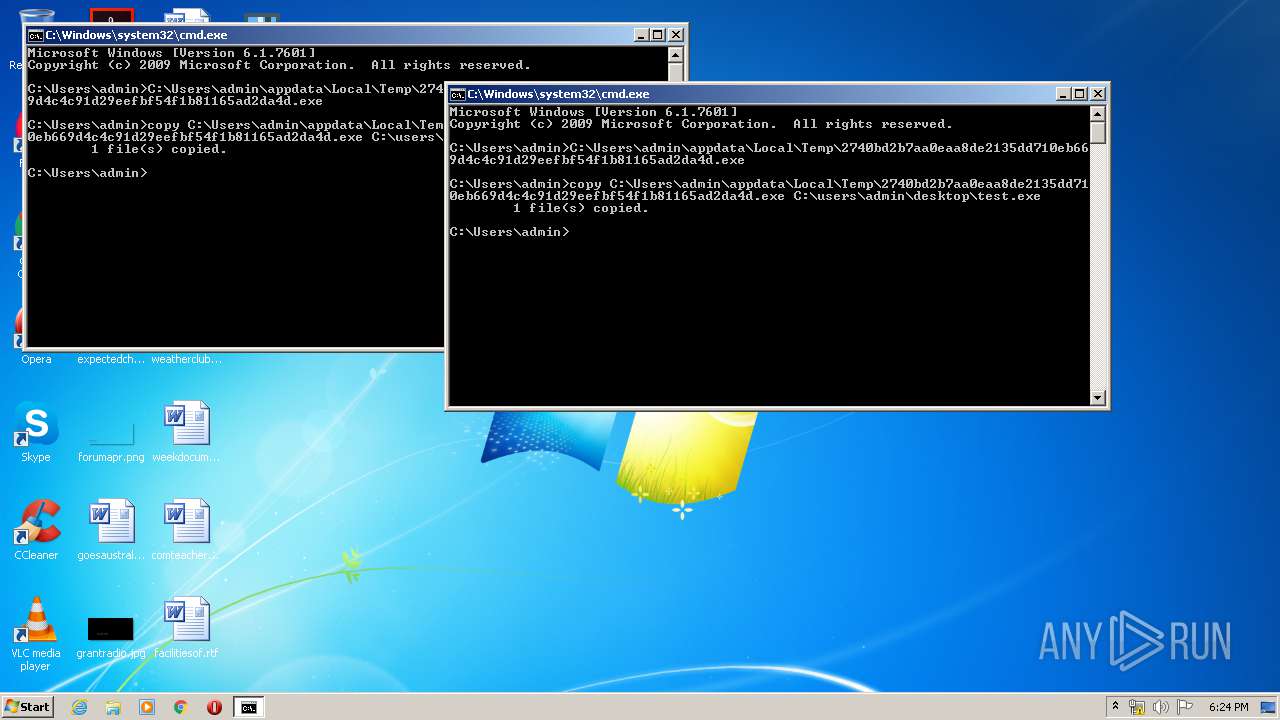The width and height of the screenshot is (1280, 720).
Task: Show hidden system tray icons
Action: click(x=1115, y=707)
